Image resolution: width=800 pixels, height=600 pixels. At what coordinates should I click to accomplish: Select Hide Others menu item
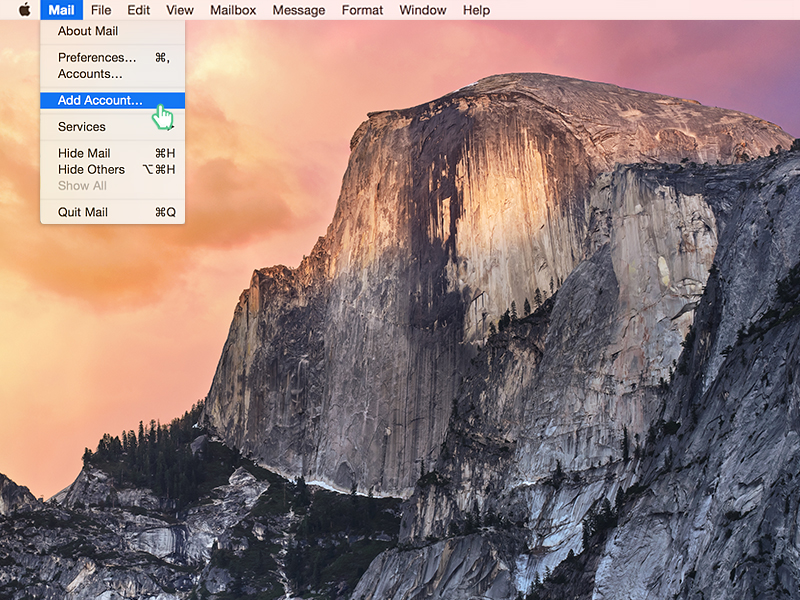[113, 170]
